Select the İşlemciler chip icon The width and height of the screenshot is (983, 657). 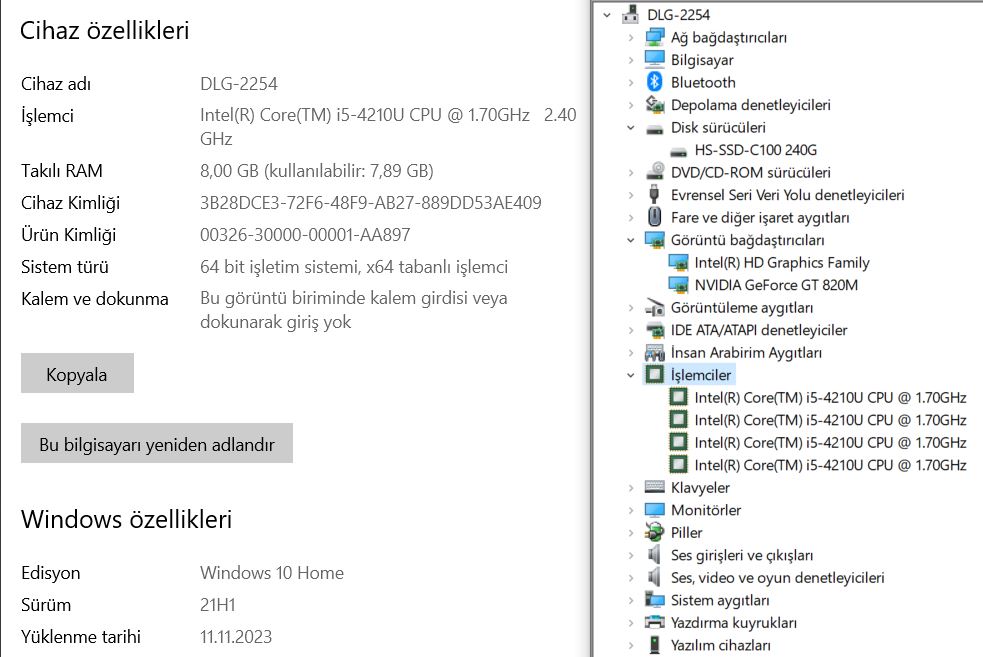[654, 375]
